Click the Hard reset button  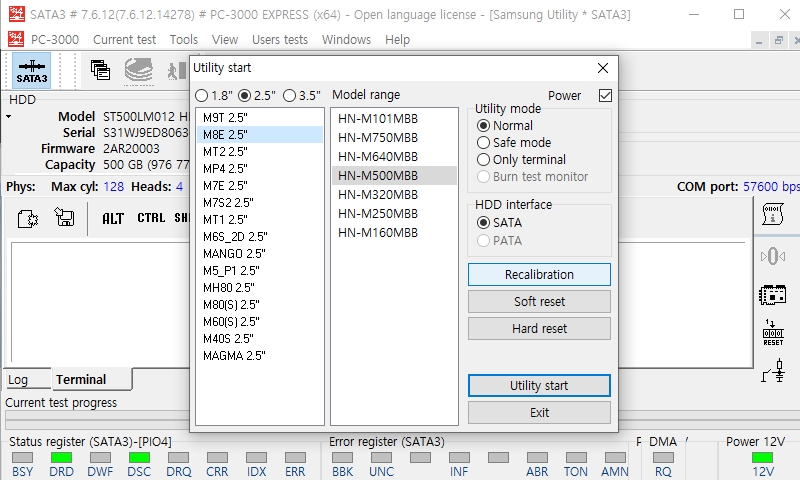click(539, 329)
